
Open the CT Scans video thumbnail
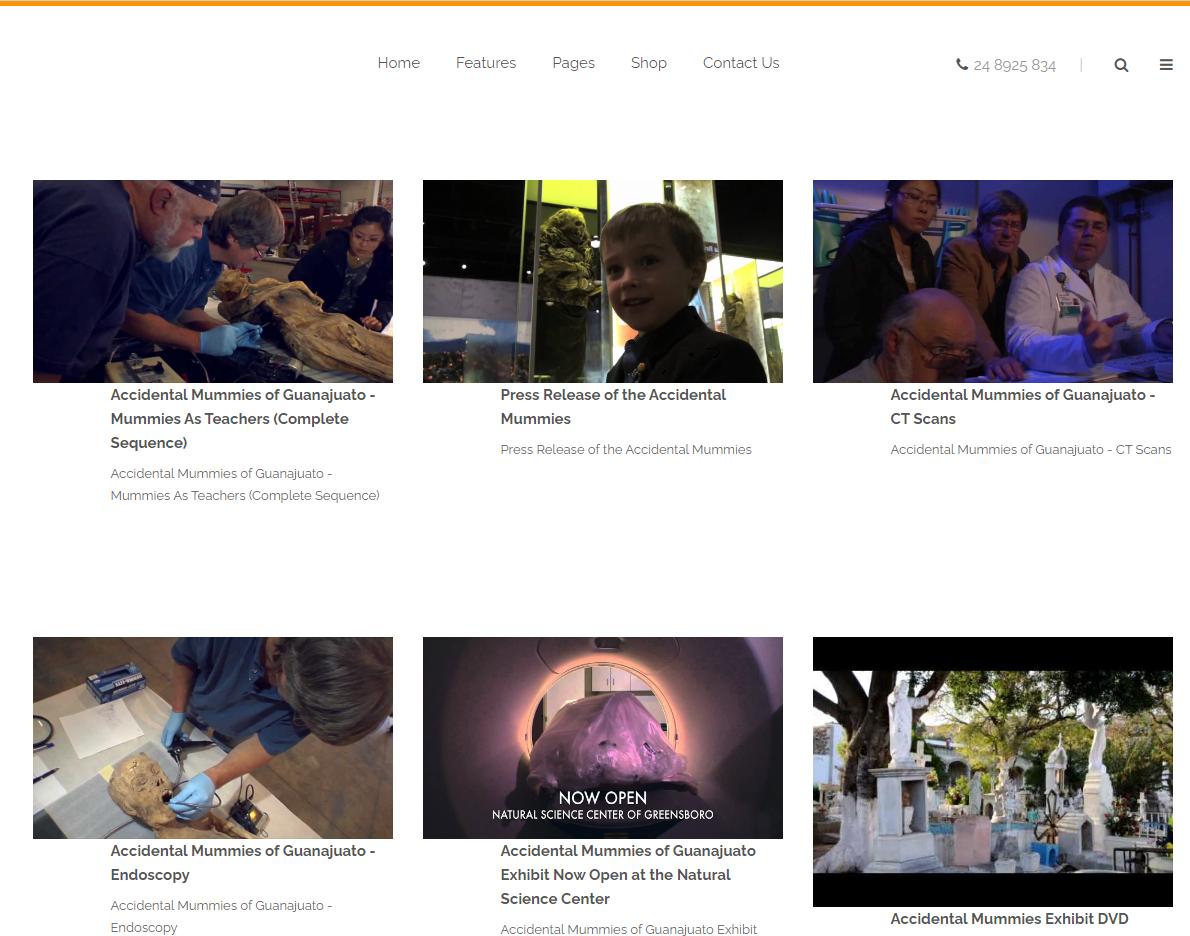(x=993, y=281)
